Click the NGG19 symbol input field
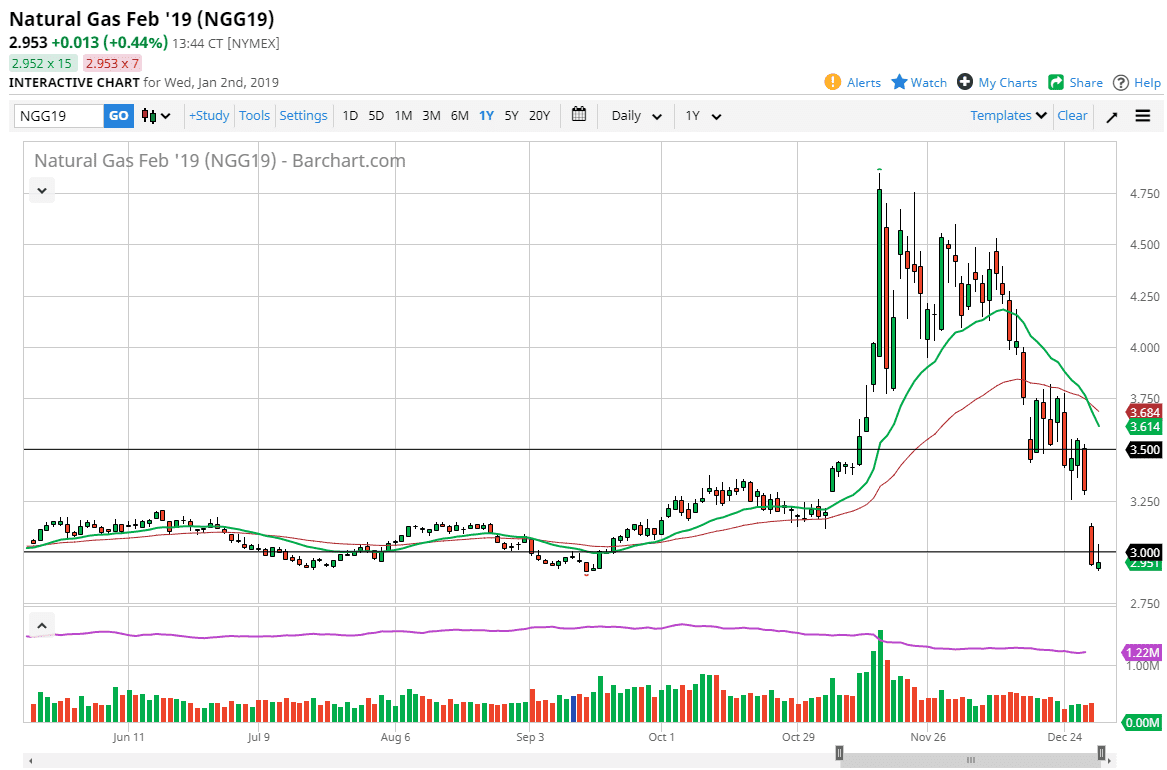The width and height of the screenshot is (1167, 770). click(x=58, y=116)
